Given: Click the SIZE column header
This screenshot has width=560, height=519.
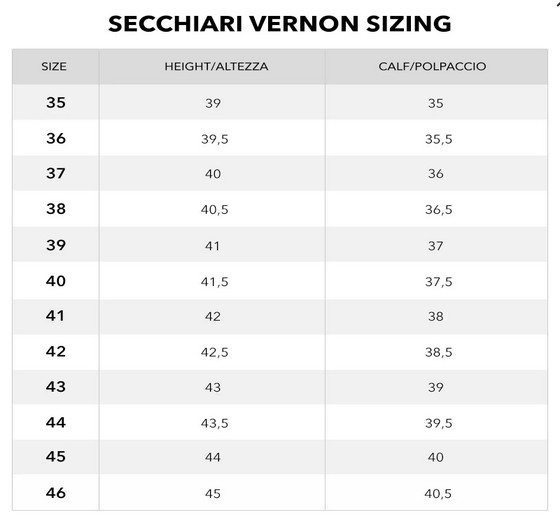Looking at the screenshot, I should (54, 66).
